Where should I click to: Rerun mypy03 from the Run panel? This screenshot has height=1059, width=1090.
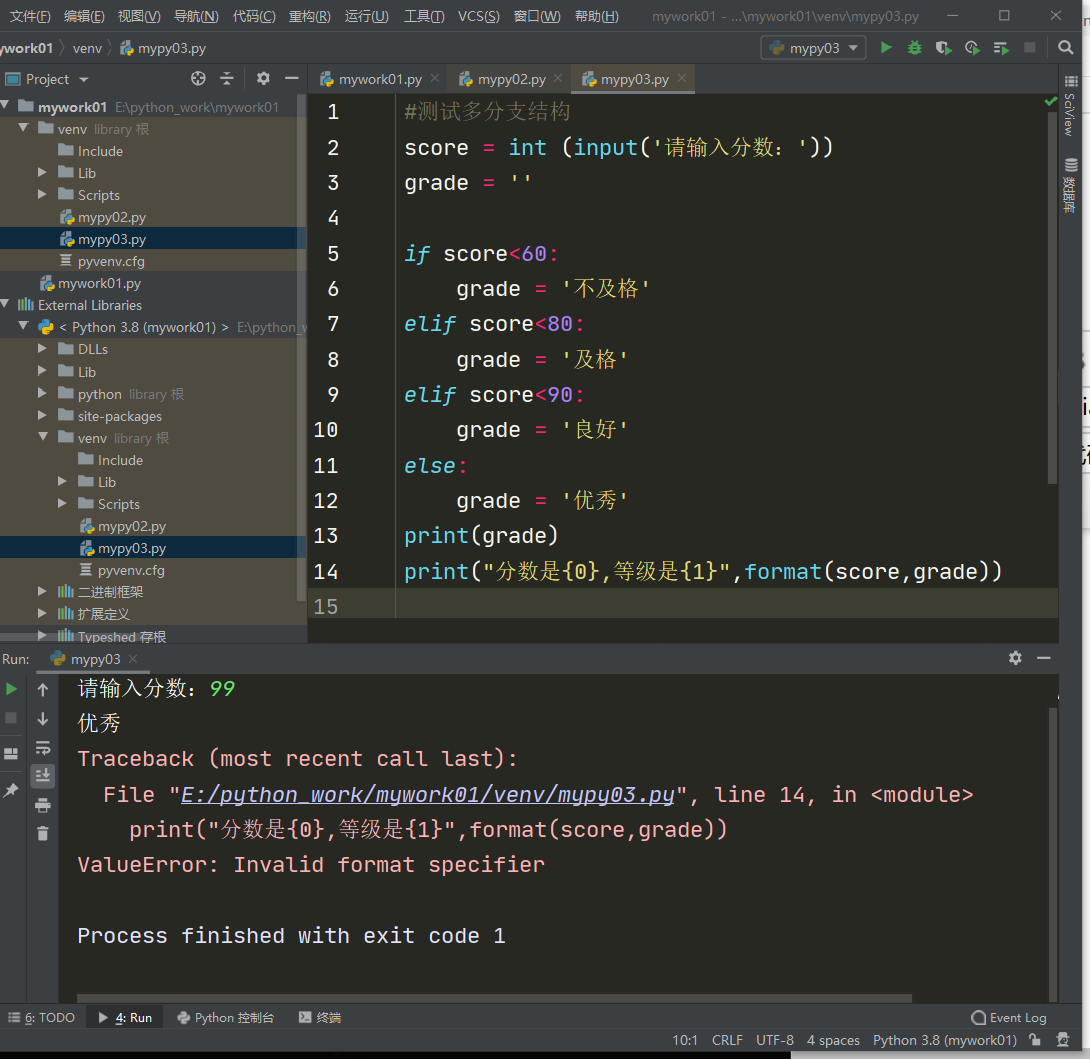[11, 689]
